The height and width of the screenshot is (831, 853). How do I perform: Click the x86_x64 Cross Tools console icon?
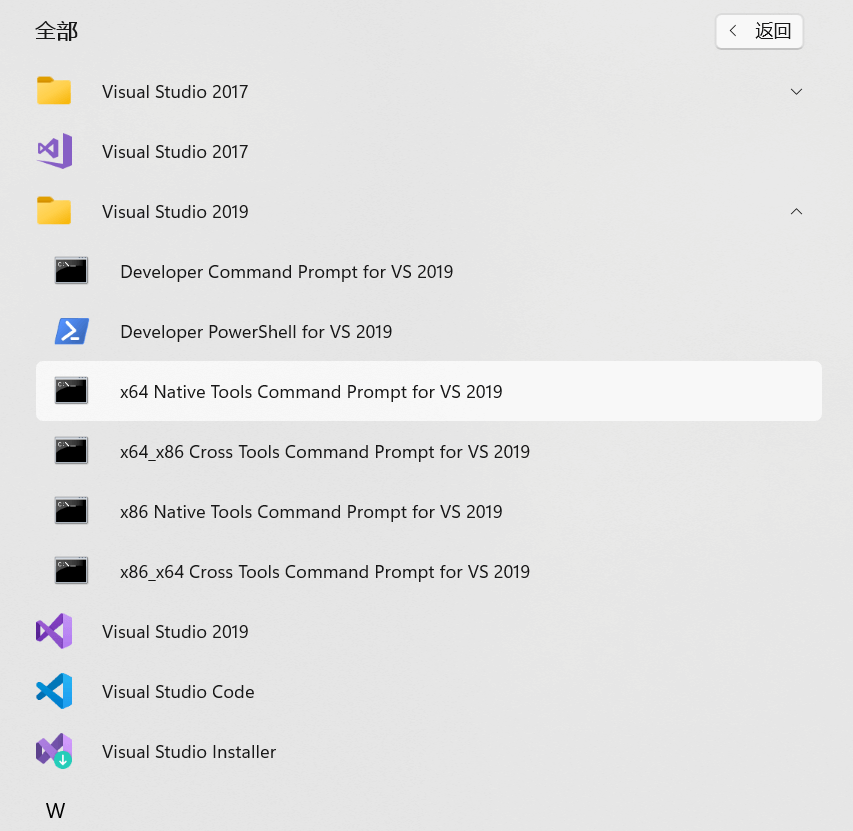pos(72,571)
